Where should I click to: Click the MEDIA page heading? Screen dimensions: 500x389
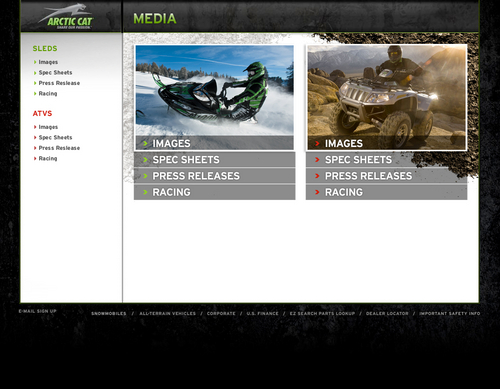click(x=155, y=19)
